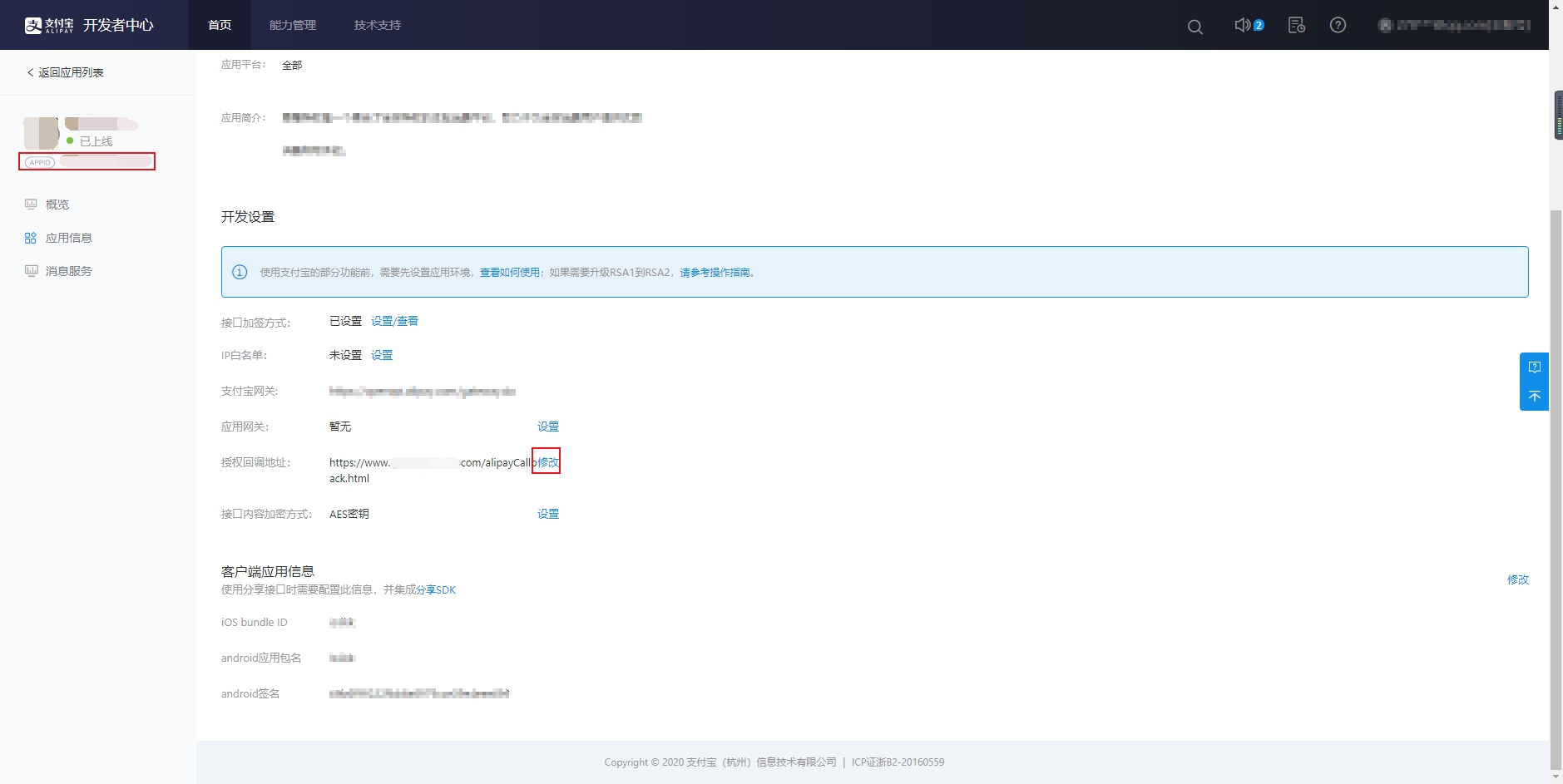
Task: Click 设置 for AES encryption key
Action: point(547,514)
